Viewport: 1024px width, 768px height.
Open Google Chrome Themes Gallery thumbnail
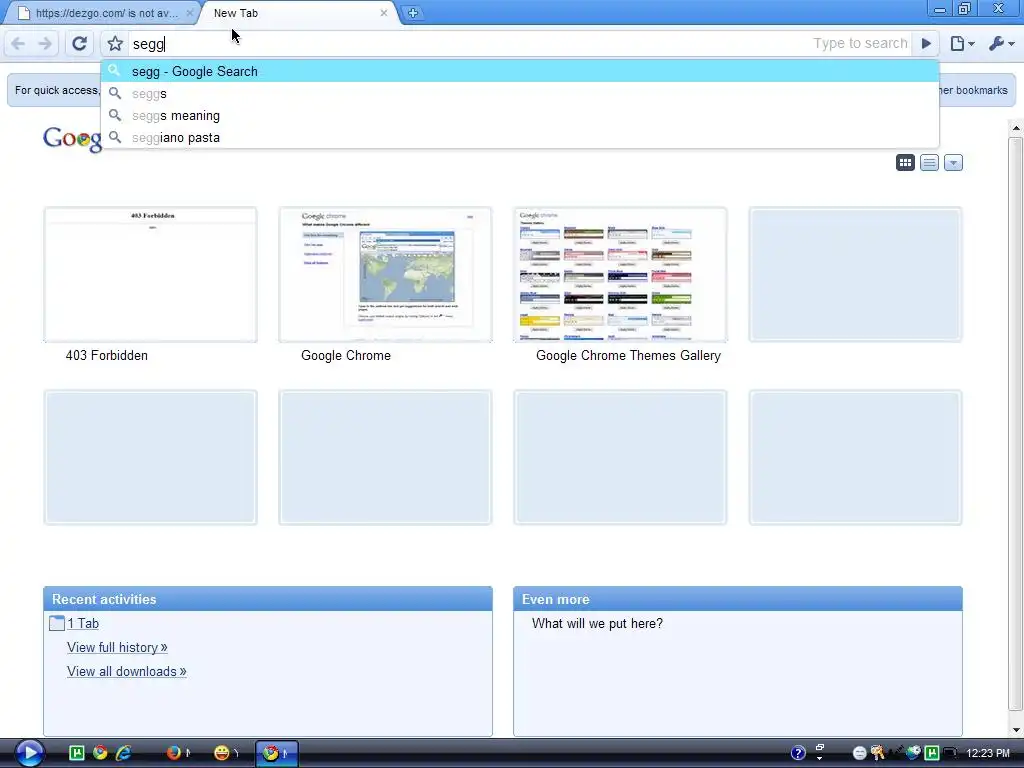620,275
